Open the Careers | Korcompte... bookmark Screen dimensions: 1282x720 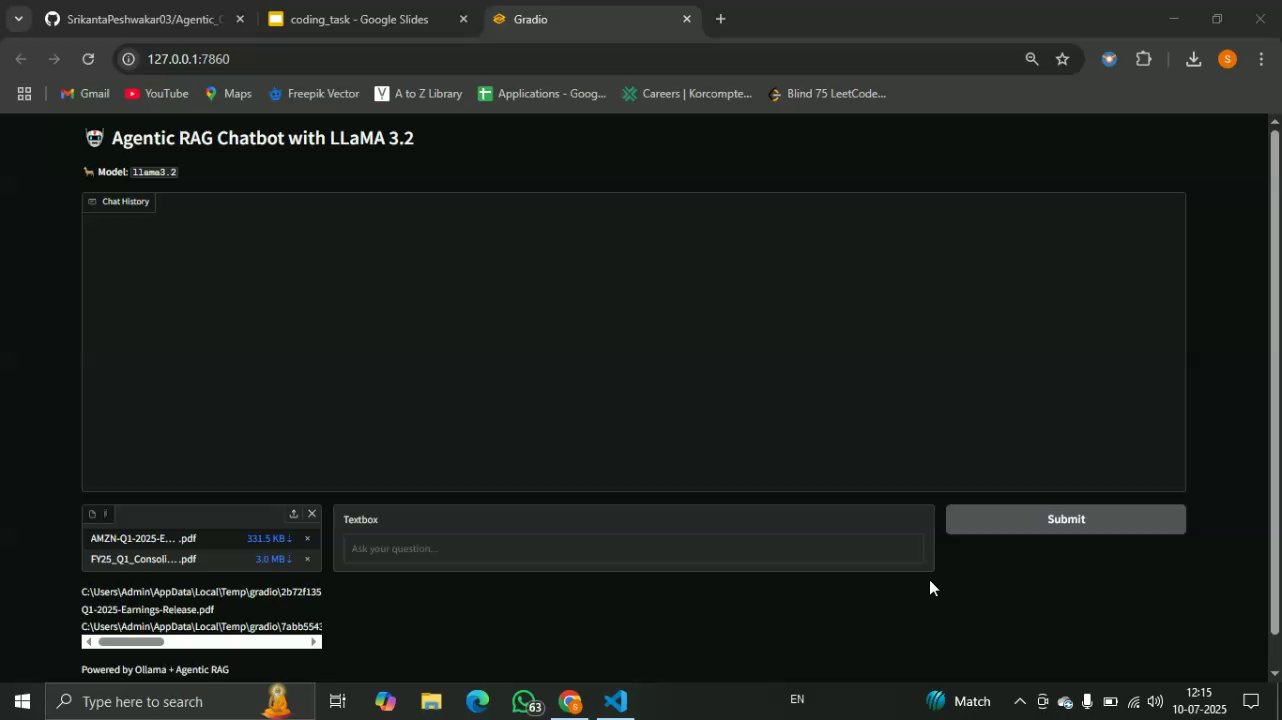tap(687, 94)
